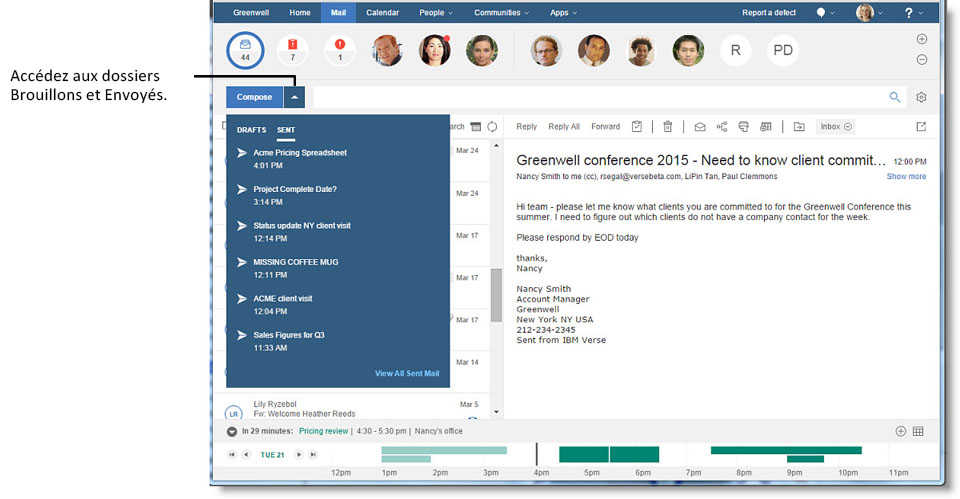This screenshot has width=960, height=499.
Task: Click the PD contact bubble
Action: coord(782,50)
